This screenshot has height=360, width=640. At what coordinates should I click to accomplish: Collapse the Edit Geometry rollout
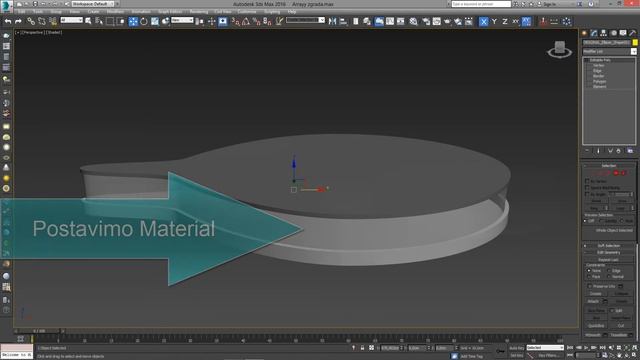click(609, 253)
